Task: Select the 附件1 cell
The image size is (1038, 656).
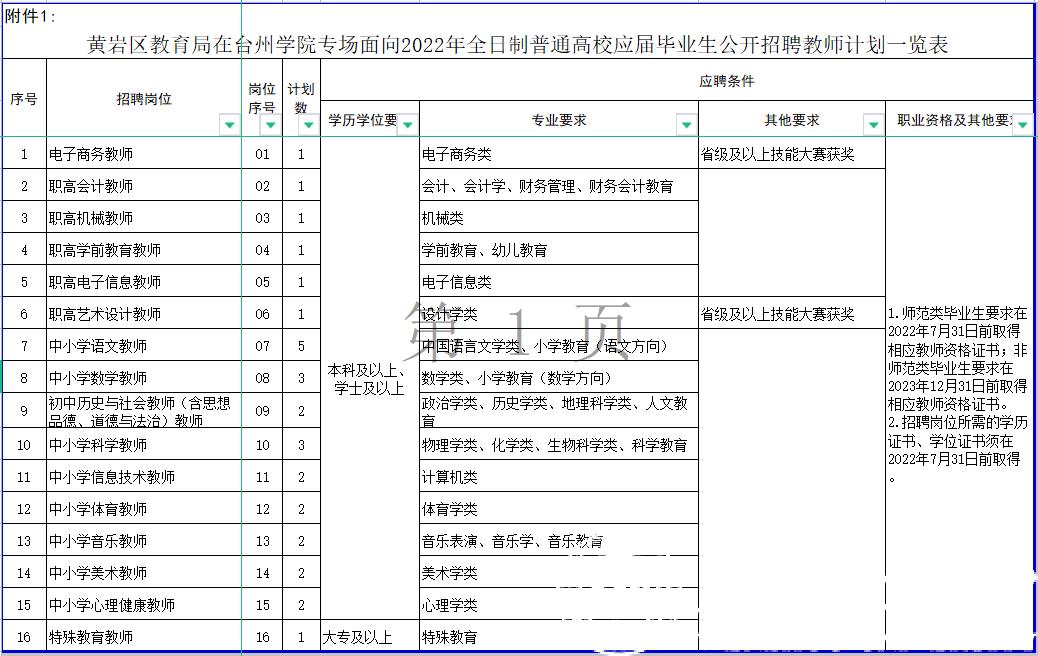Action: pos(30,17)
